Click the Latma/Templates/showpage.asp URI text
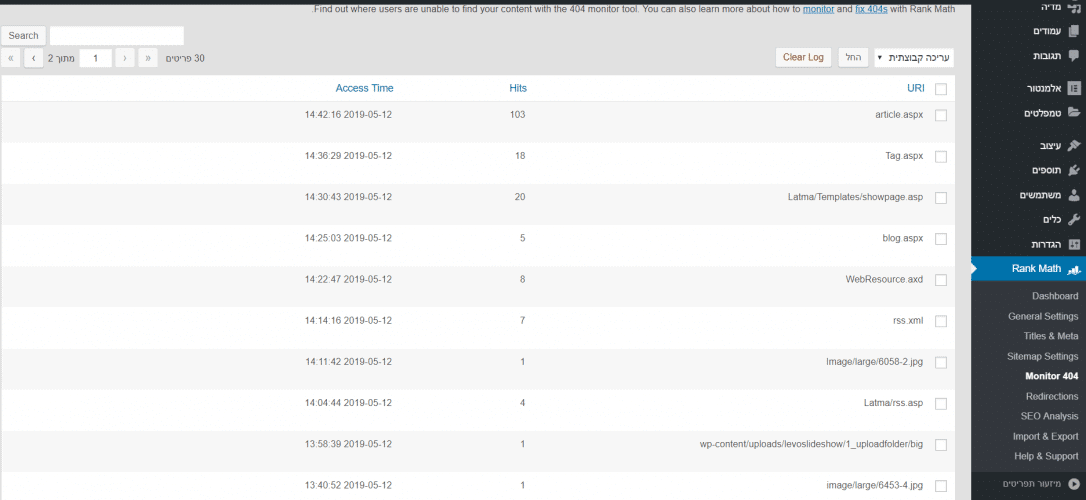 (x=856, y=197)
